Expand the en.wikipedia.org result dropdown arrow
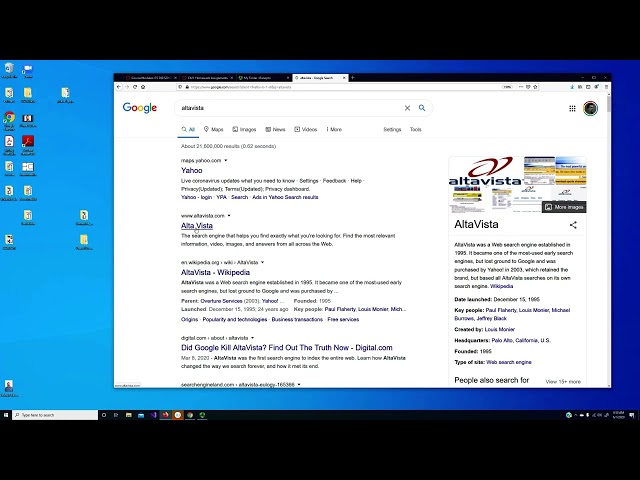The height and width of the screenshot is (480, 640). (x=262, y=262)
